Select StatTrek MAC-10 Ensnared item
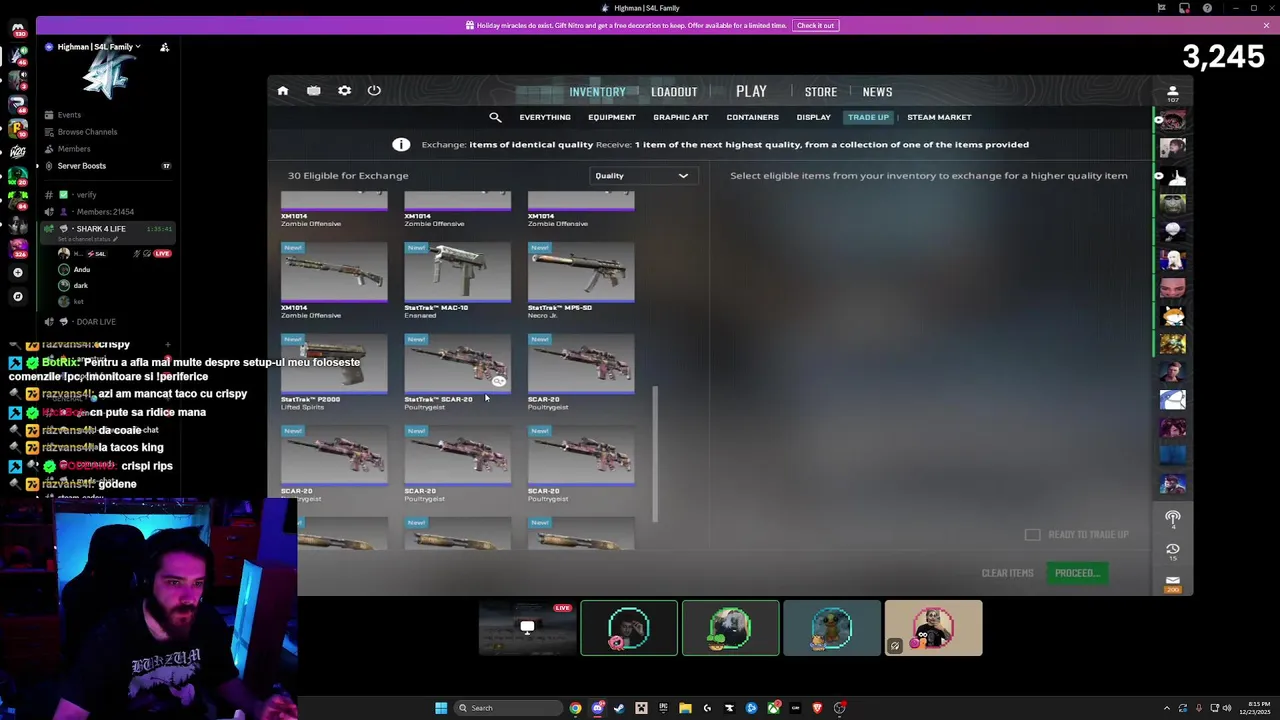 click(457, 281)
